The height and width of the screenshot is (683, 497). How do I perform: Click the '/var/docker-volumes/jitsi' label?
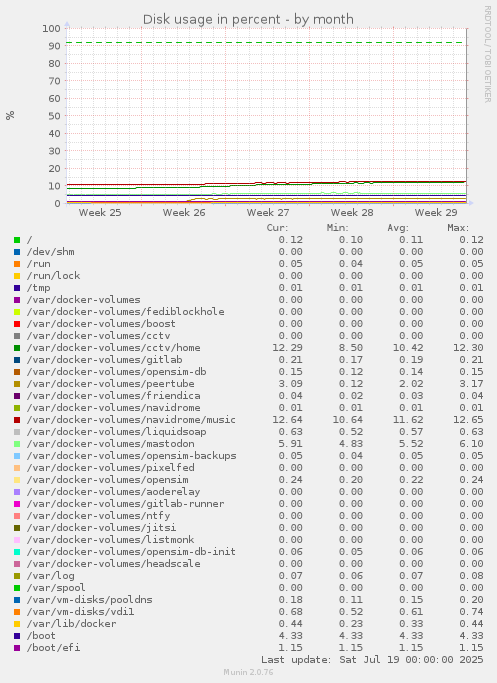pyautogui.click(x=101, y=528)
